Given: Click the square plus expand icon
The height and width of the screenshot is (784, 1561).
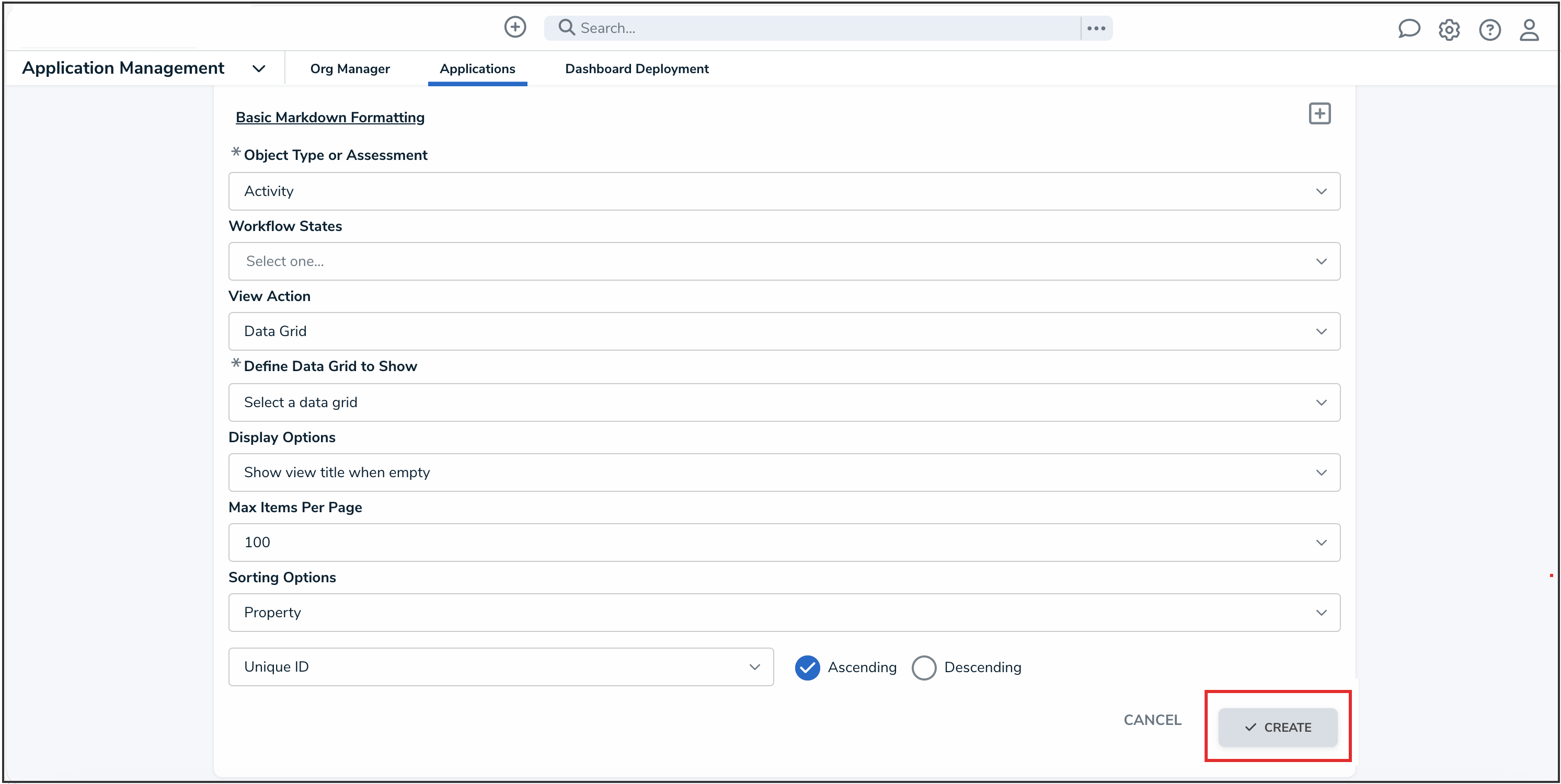Looking at the screenshot, I should (1319, 113).
